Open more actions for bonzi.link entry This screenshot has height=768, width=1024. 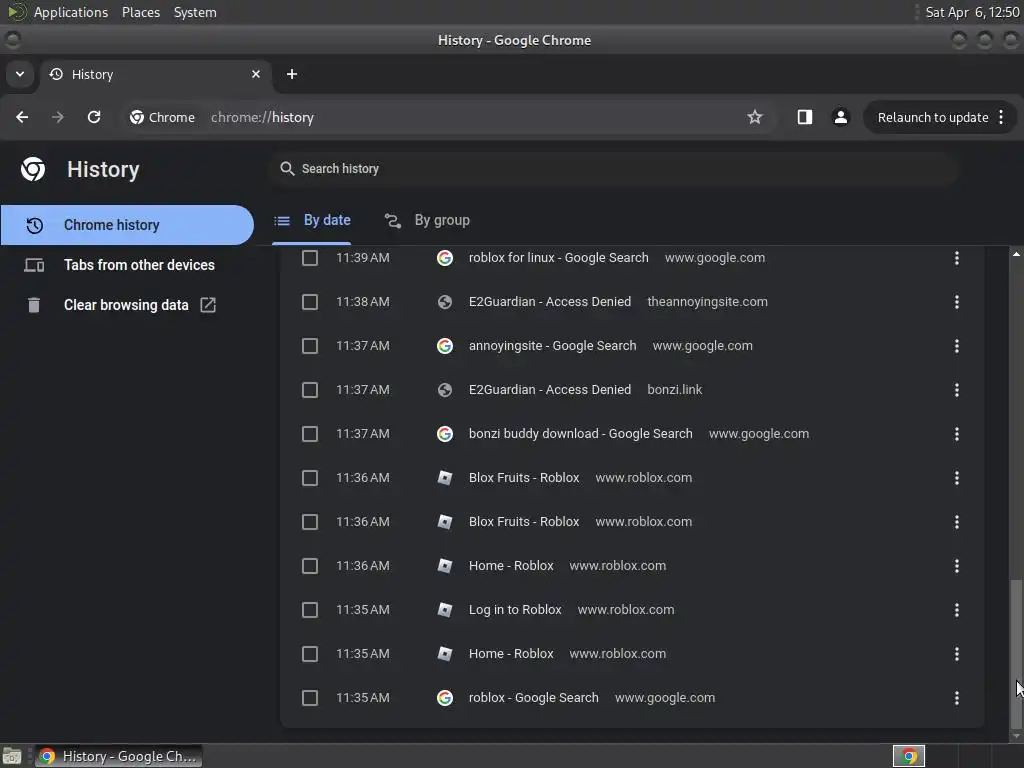click(x=957, y=390)
